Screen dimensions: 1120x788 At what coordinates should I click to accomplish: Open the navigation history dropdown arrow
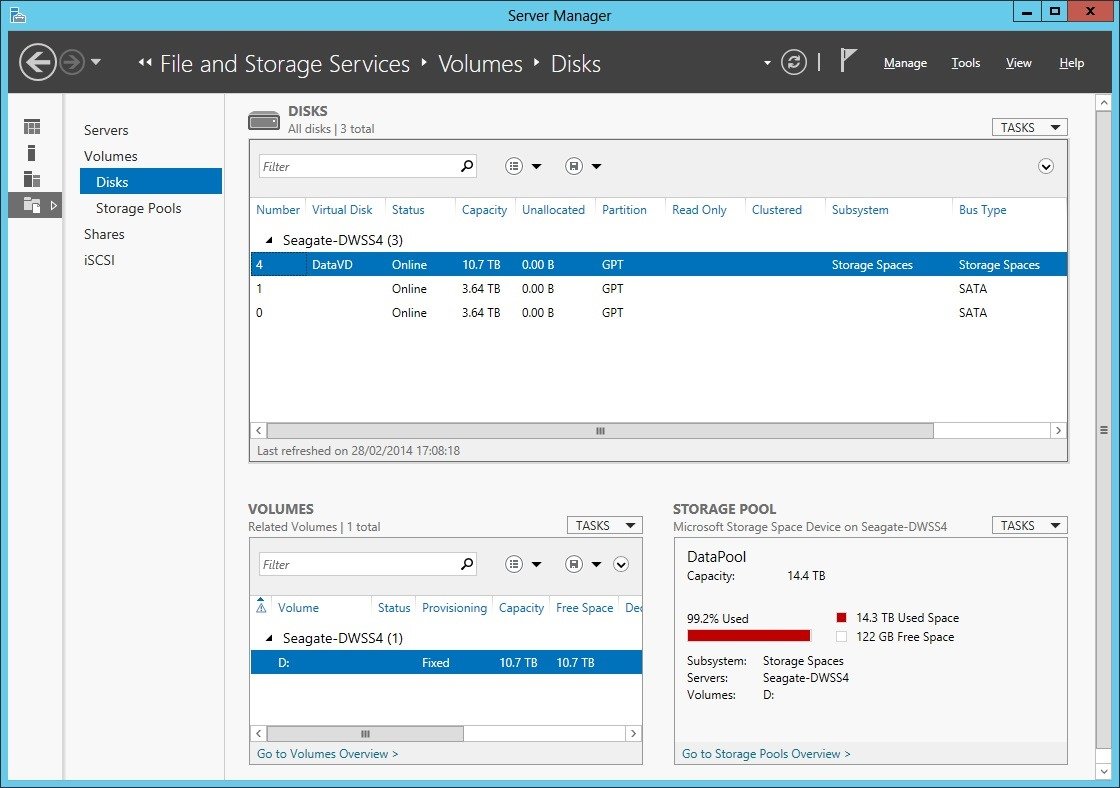click(x=96, y=62)
